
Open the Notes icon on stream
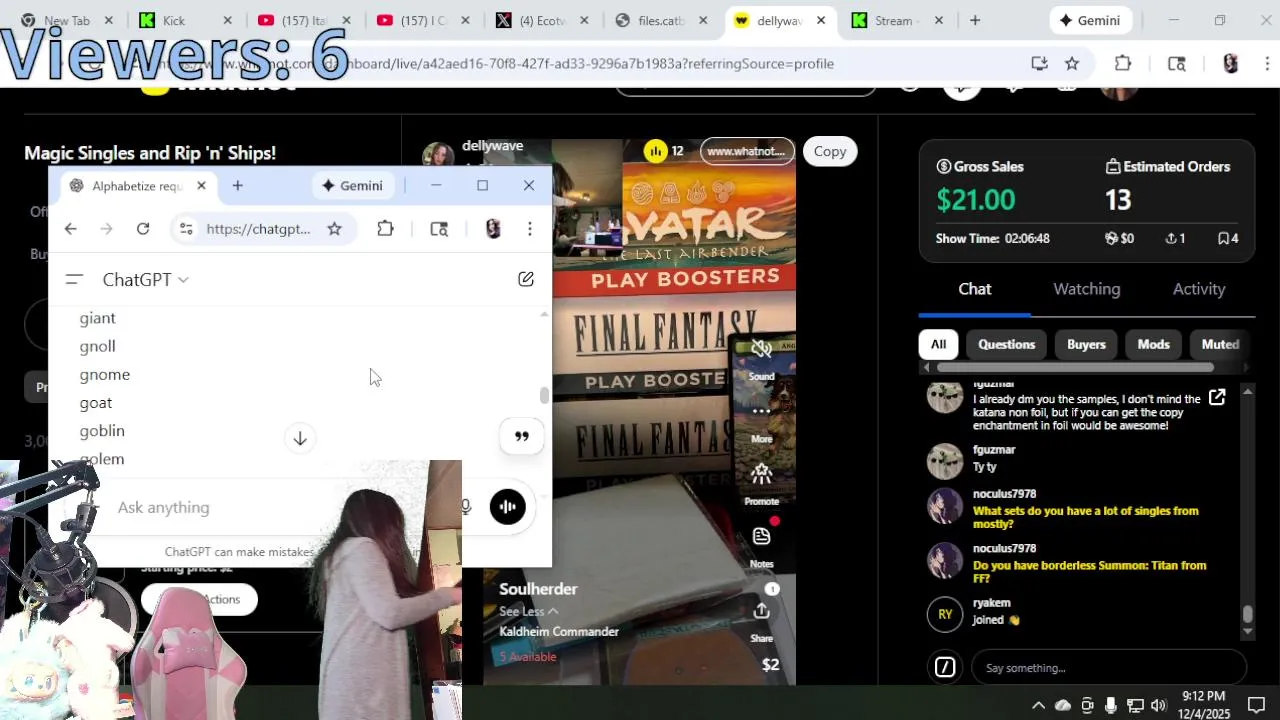coord(761,536)
